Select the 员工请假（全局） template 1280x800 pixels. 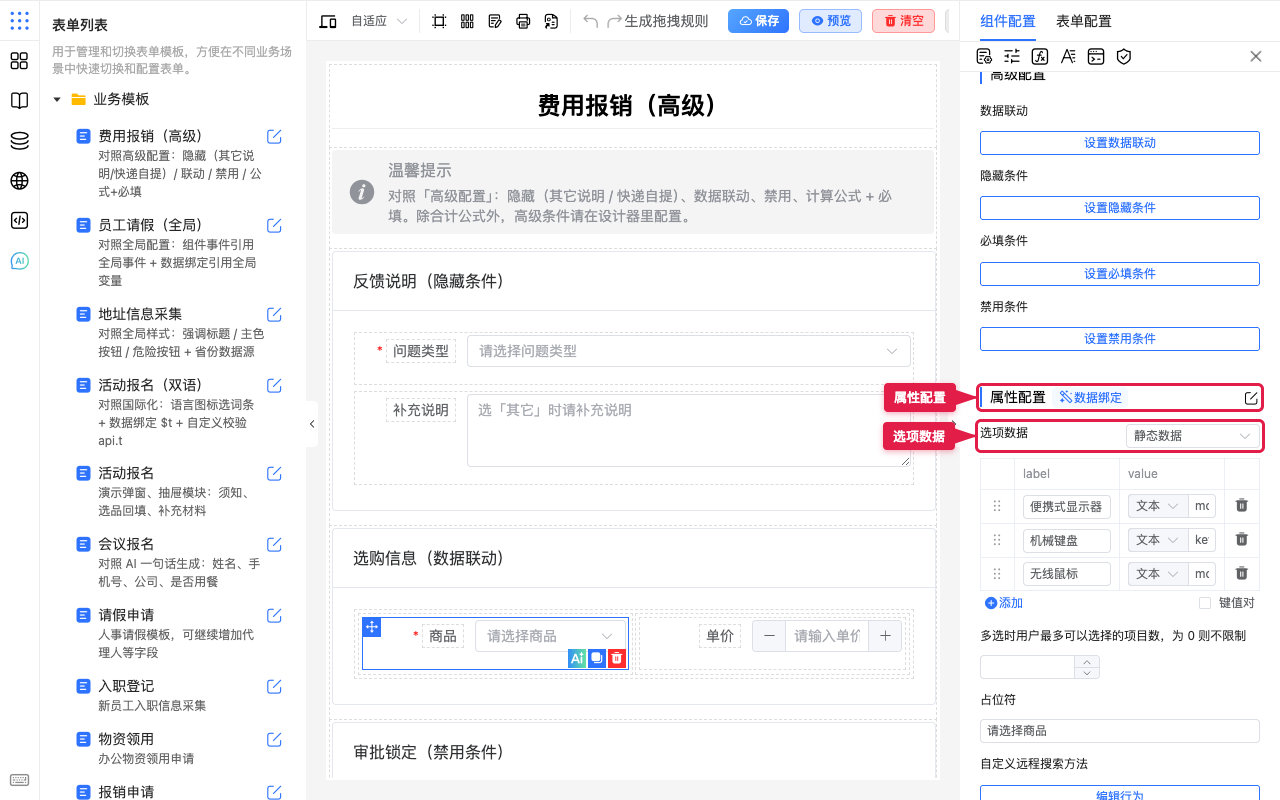point(150,225)
